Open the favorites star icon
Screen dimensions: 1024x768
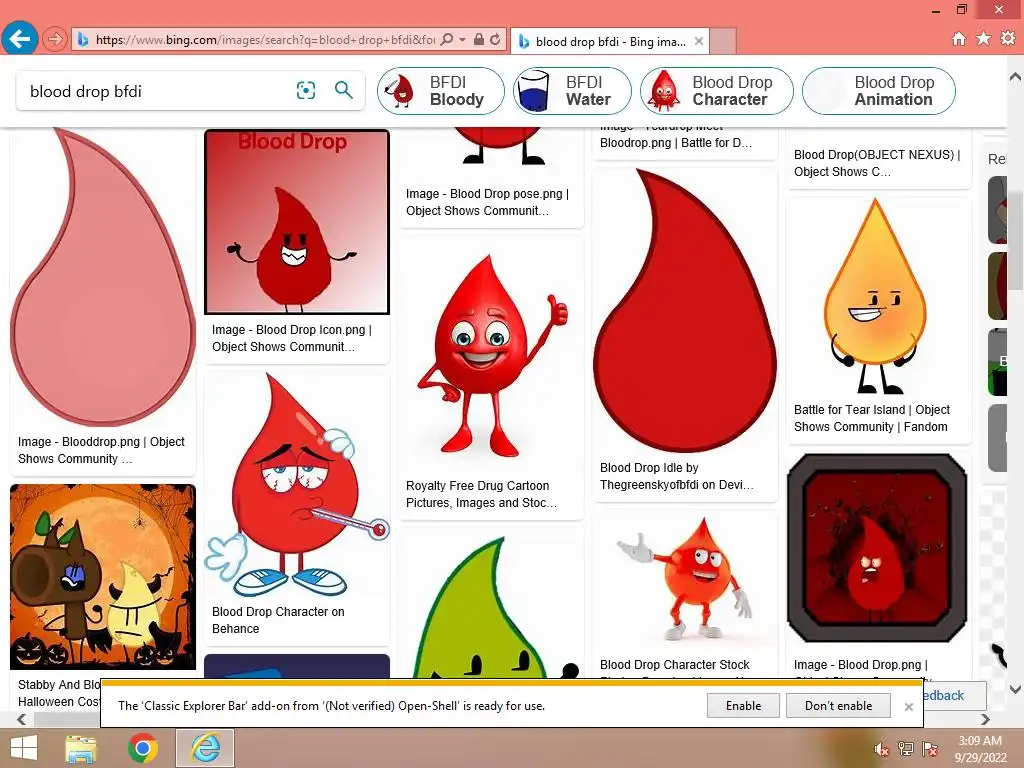pyautogui.click(x=983, y=39)
